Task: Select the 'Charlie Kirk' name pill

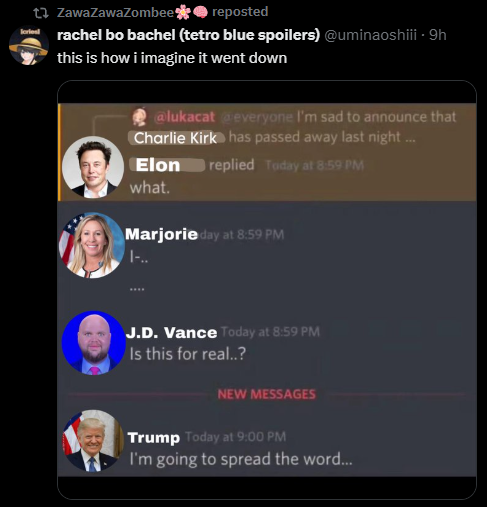Action: coord(176,138)
